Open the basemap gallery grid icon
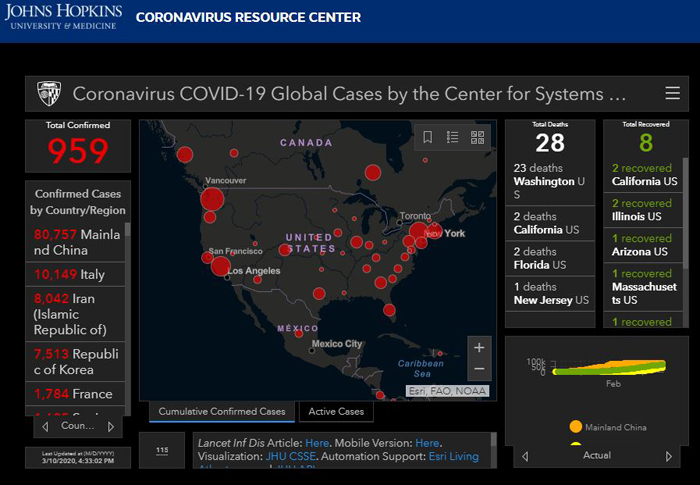Viewport: 700px width, 485px height. coord(477,137)
